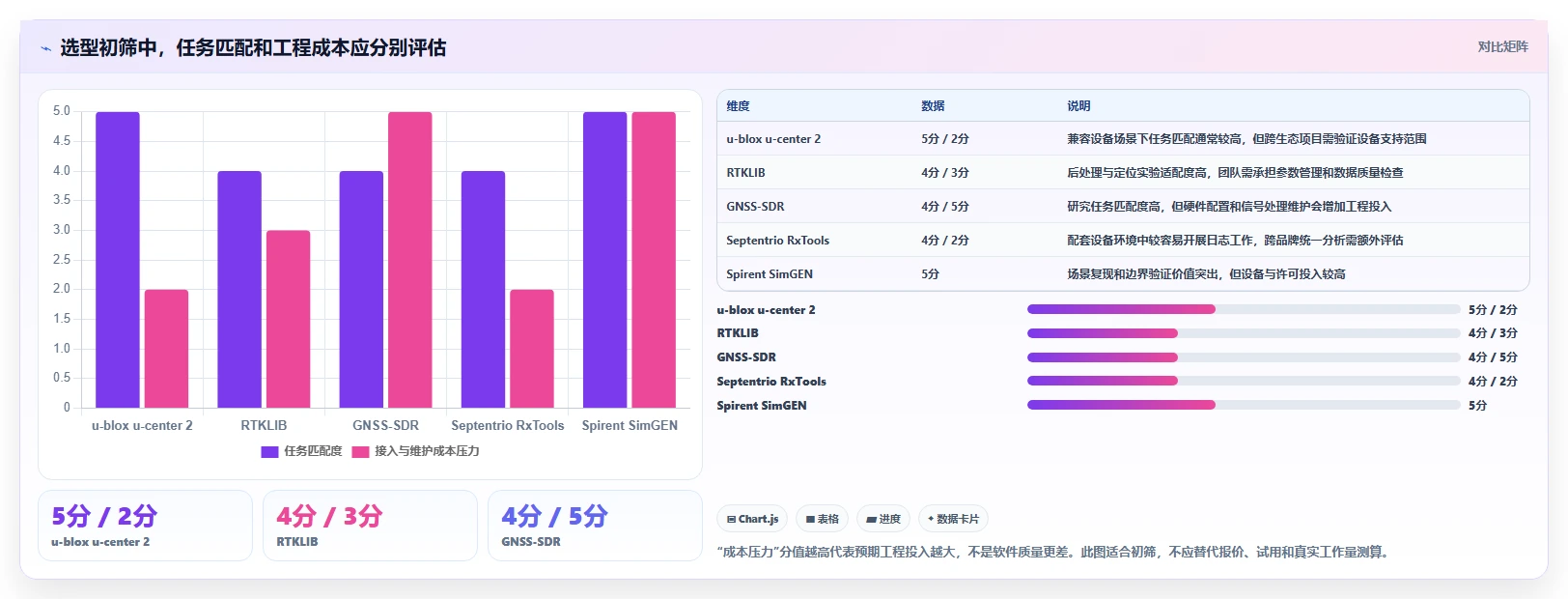Click the Spirent SimGEN x-axis label
The width and height of the screenshot is (1568, 599).
pos(630,425)
